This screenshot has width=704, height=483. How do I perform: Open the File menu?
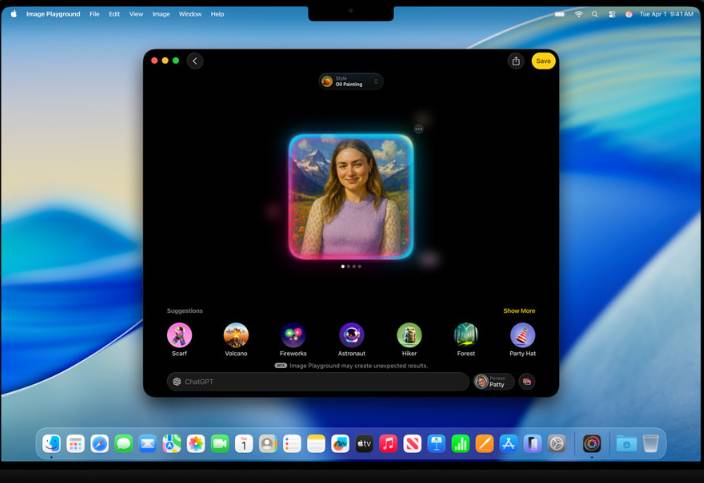pos(94,14)
